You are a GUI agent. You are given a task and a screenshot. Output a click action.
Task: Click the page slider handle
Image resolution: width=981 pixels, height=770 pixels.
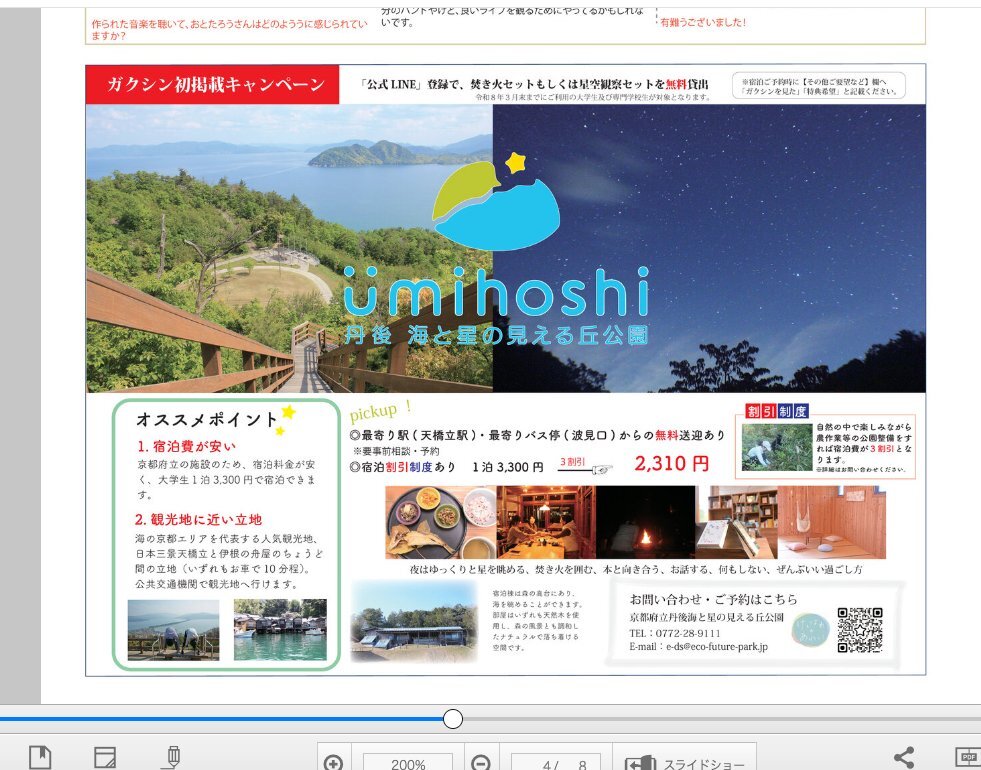click(452, 719)
